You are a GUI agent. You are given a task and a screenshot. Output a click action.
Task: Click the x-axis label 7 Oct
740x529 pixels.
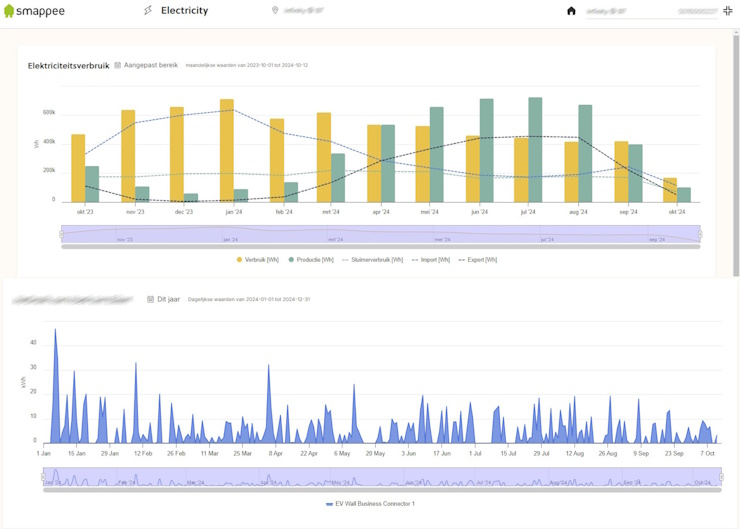point(707,453)
